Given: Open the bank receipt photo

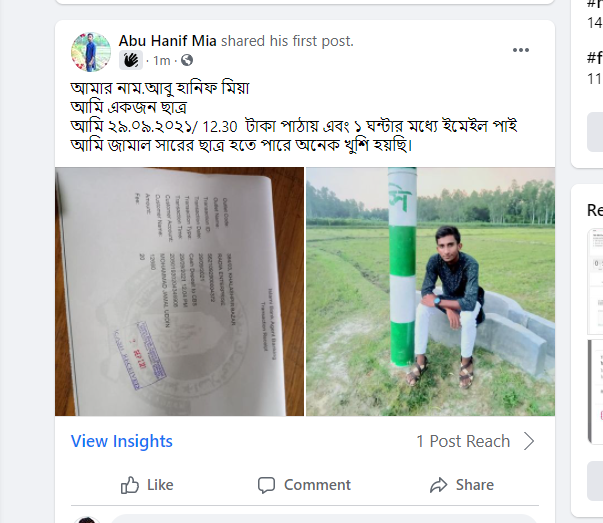Looking at the screenshot, I should (x=179, y=291).
